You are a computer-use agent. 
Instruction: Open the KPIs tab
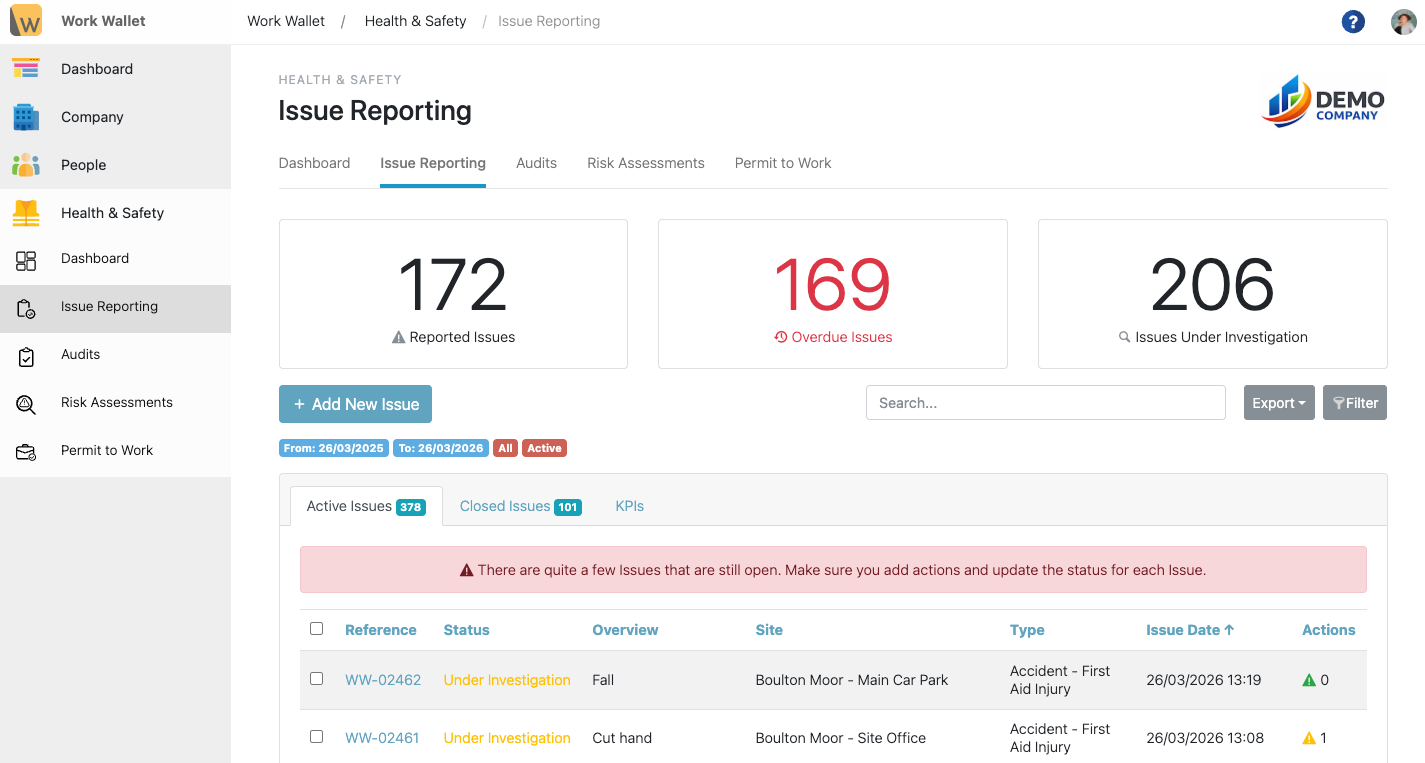click(630, 506)
